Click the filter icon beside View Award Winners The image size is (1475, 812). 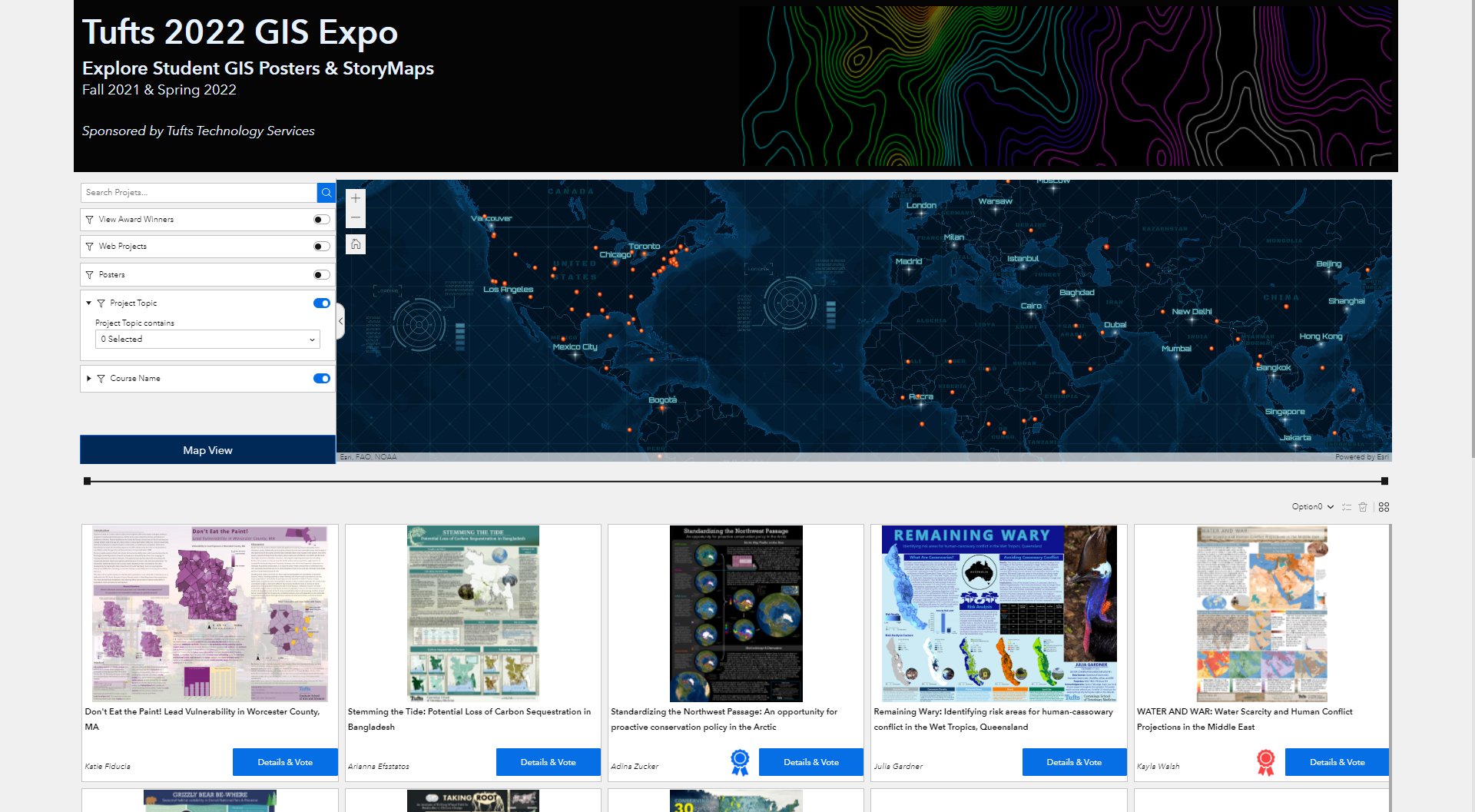coord(90,220)
